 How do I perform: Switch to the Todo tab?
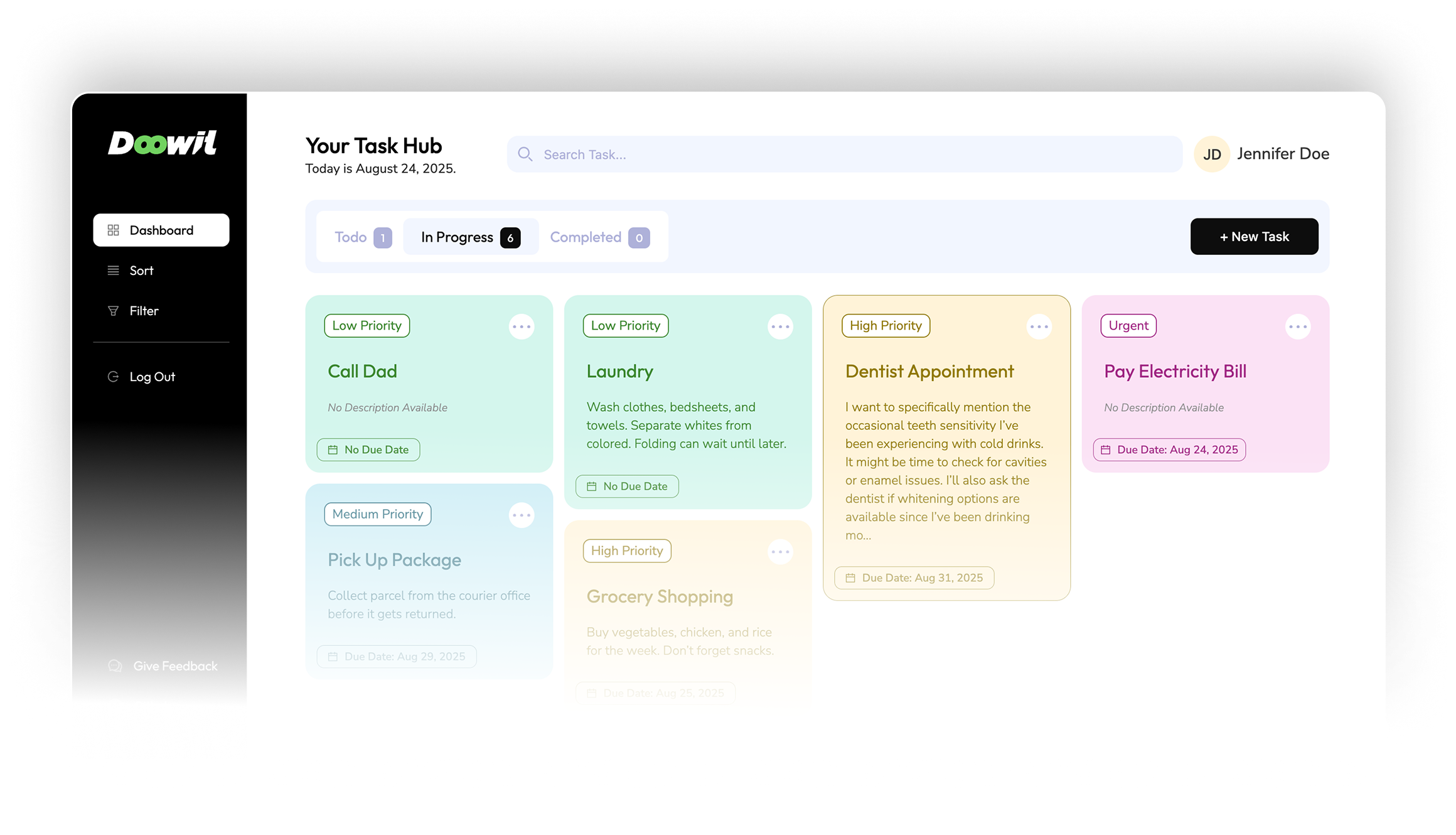click(363, 237)
